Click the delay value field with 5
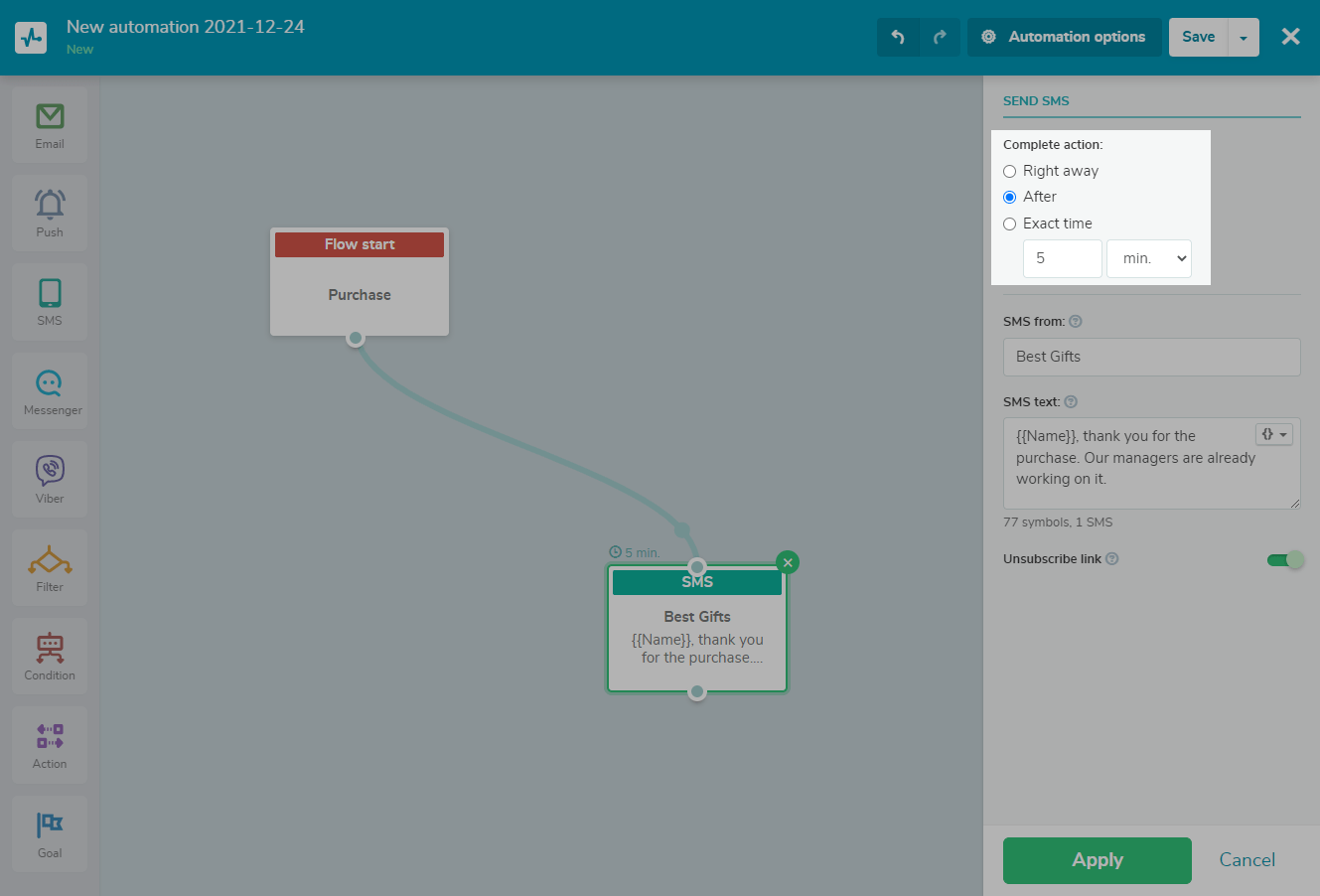 click(1063, 258)
